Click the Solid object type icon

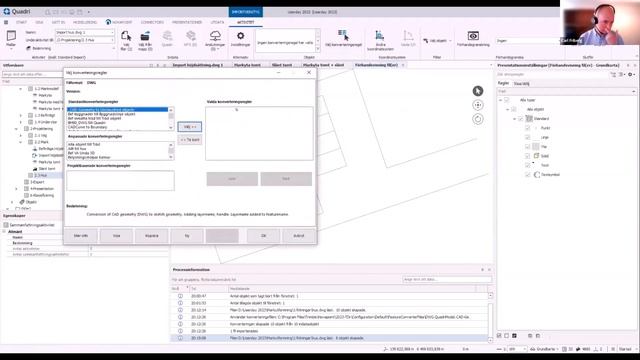pos(536,156)
